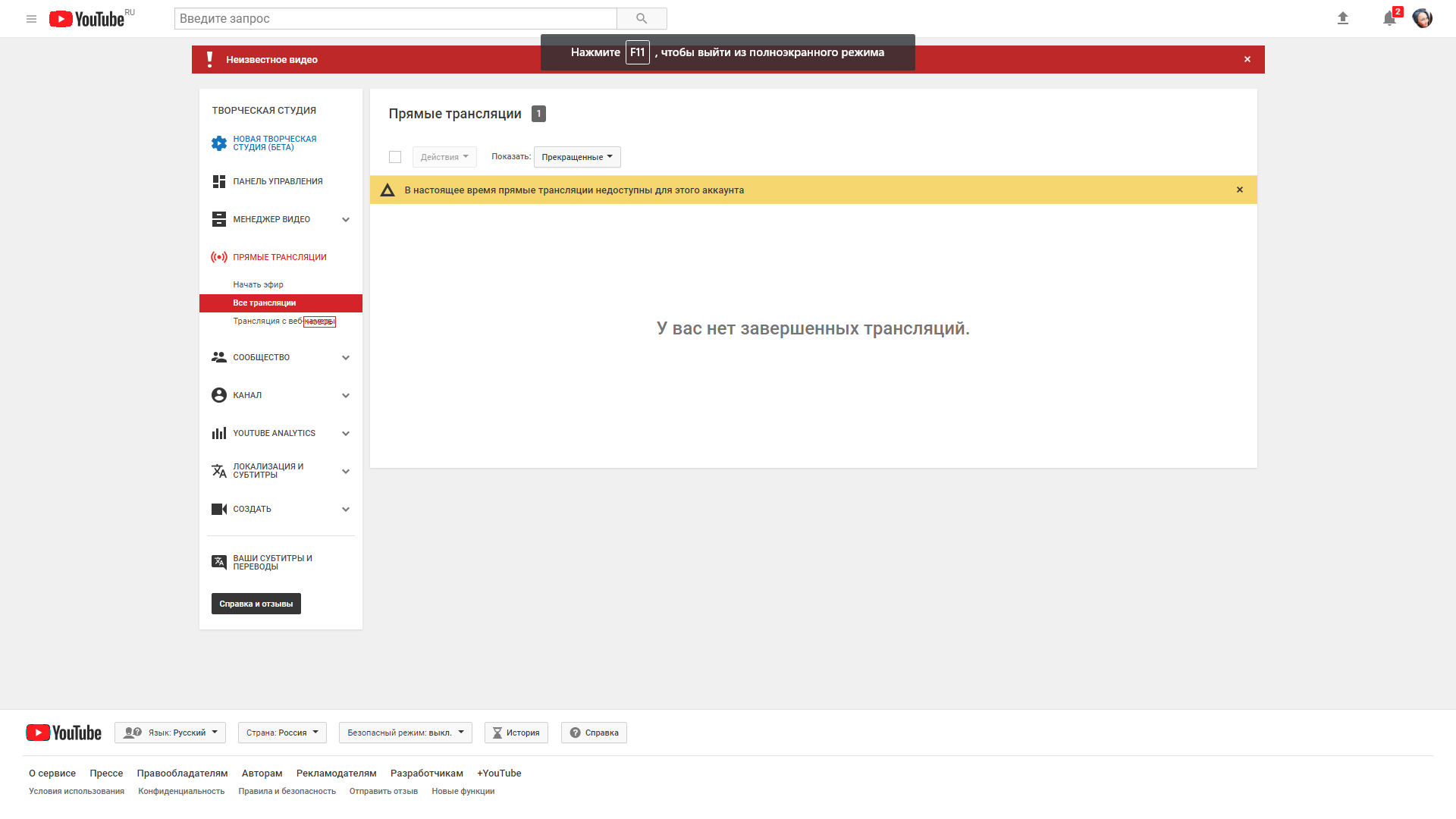Open the Действия dropdown
The width and height of the screenshot is (1456, 819).
444,157
